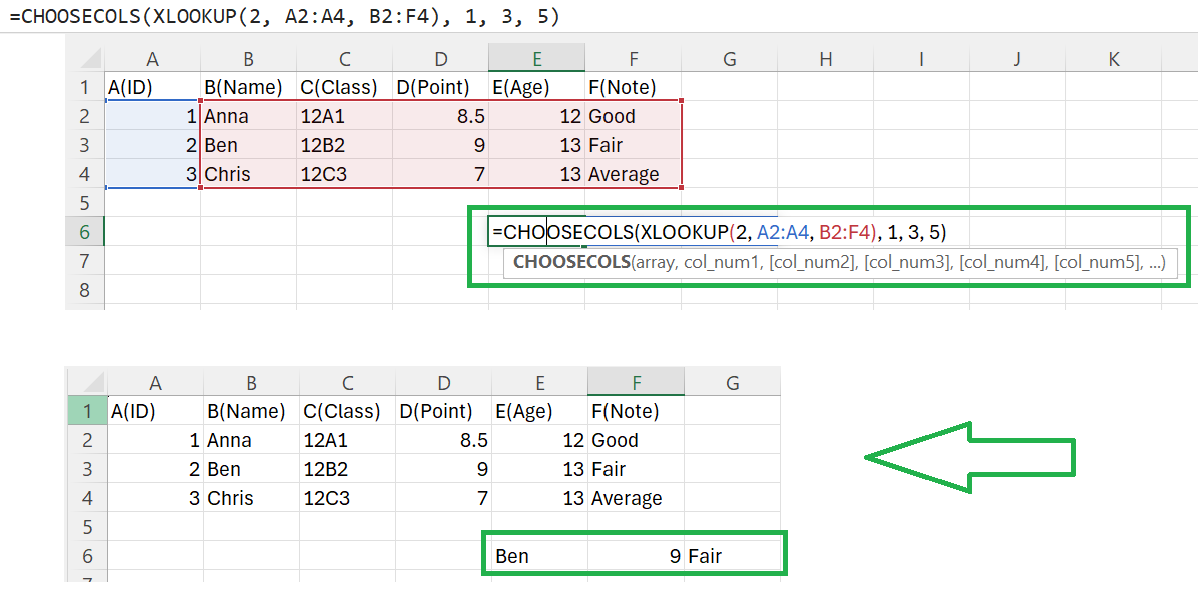The height and width of the screenshot is (597, 1198).
Task: Click ID value 3 in the blue-highlighted range
Action: [x=190, y=175]
